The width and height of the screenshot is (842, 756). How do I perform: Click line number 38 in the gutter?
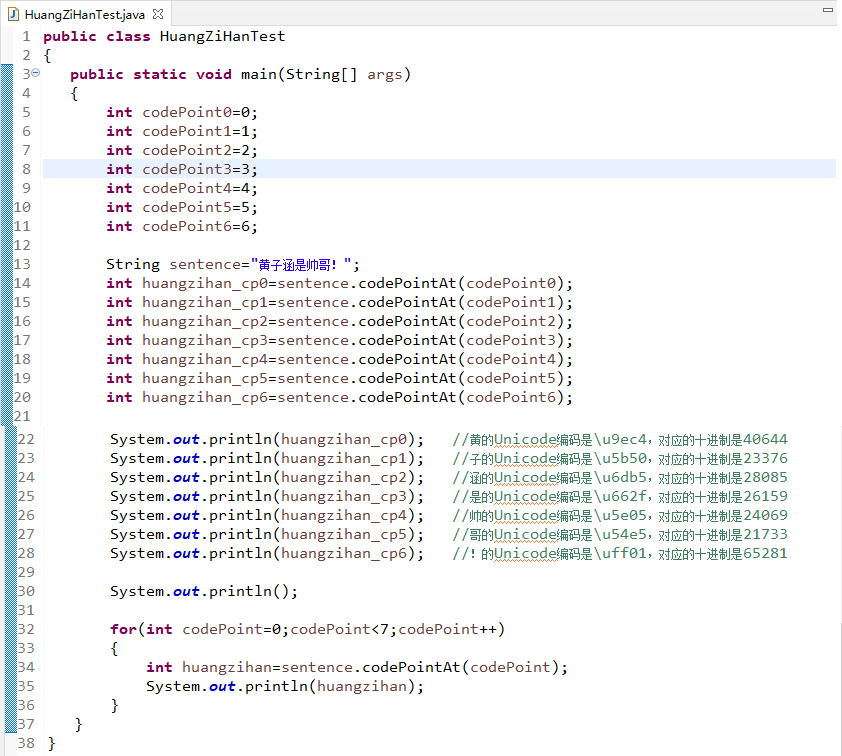(26, 743)
